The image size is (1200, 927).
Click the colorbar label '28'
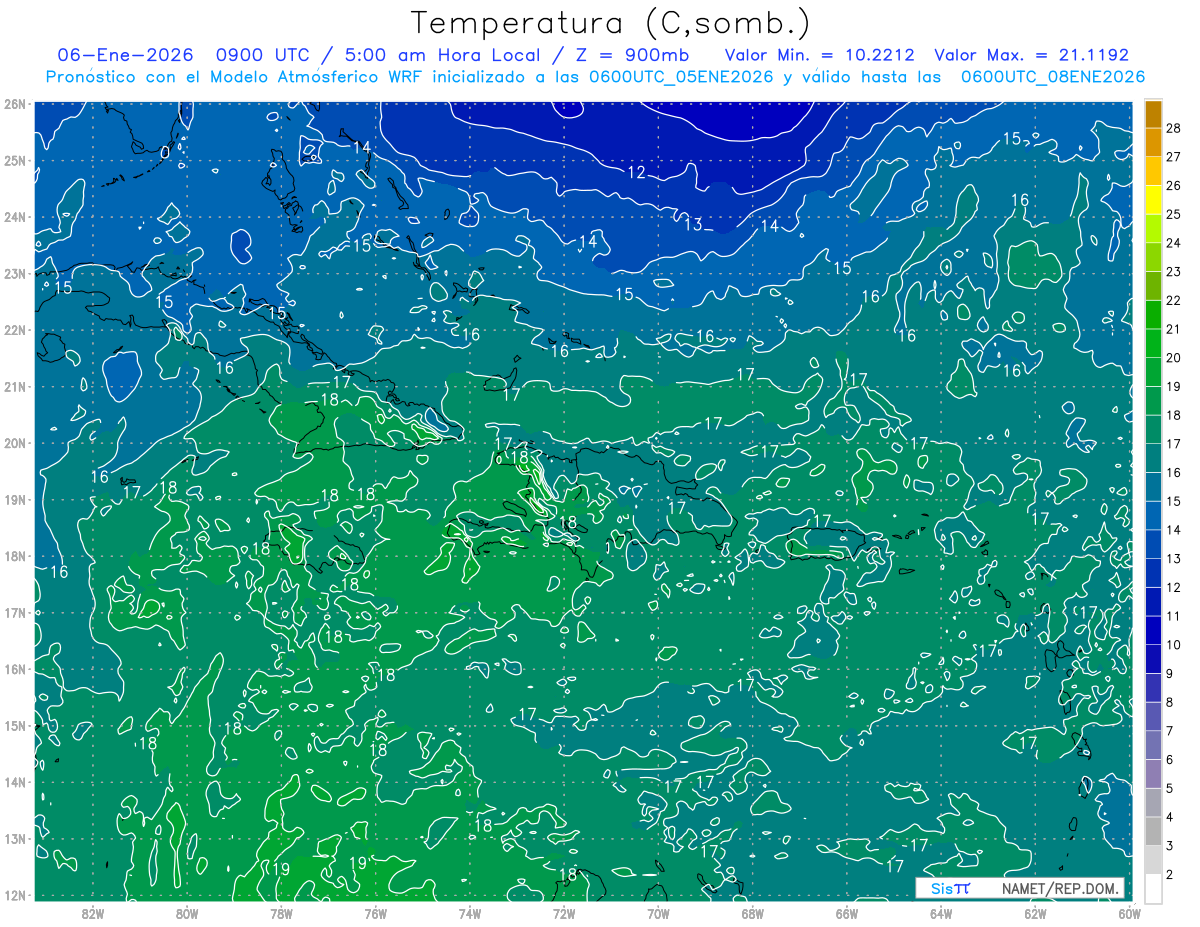pos(1174,128)
